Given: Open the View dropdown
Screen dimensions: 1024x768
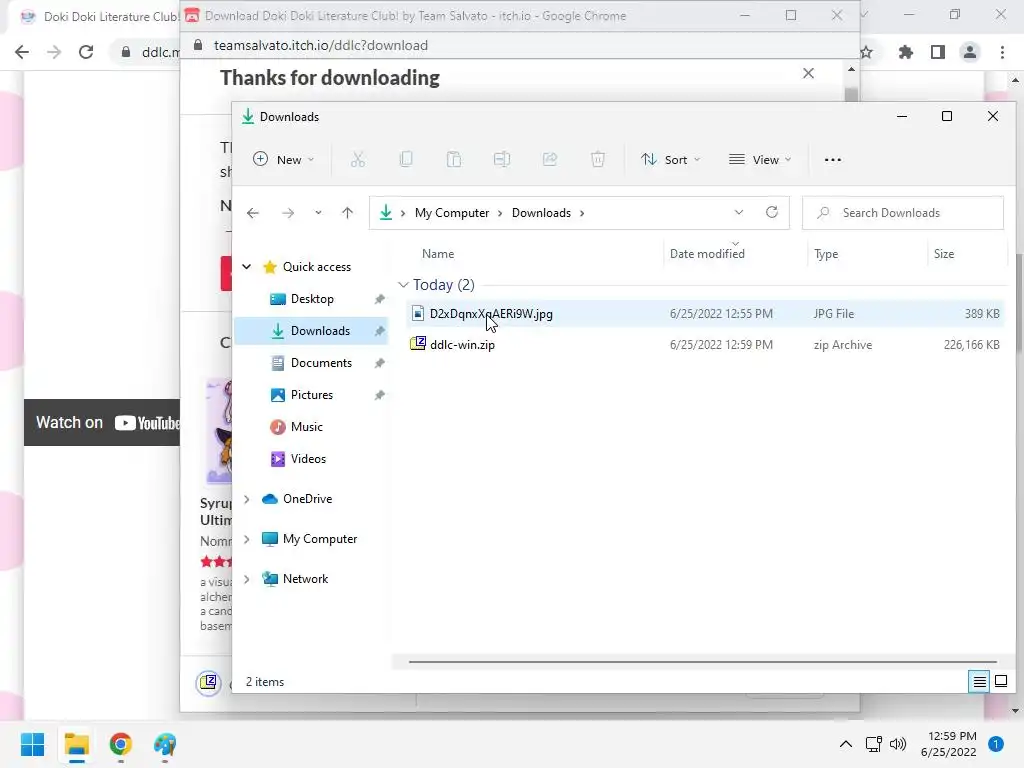Looking at the screenshot, I should 760,159.
